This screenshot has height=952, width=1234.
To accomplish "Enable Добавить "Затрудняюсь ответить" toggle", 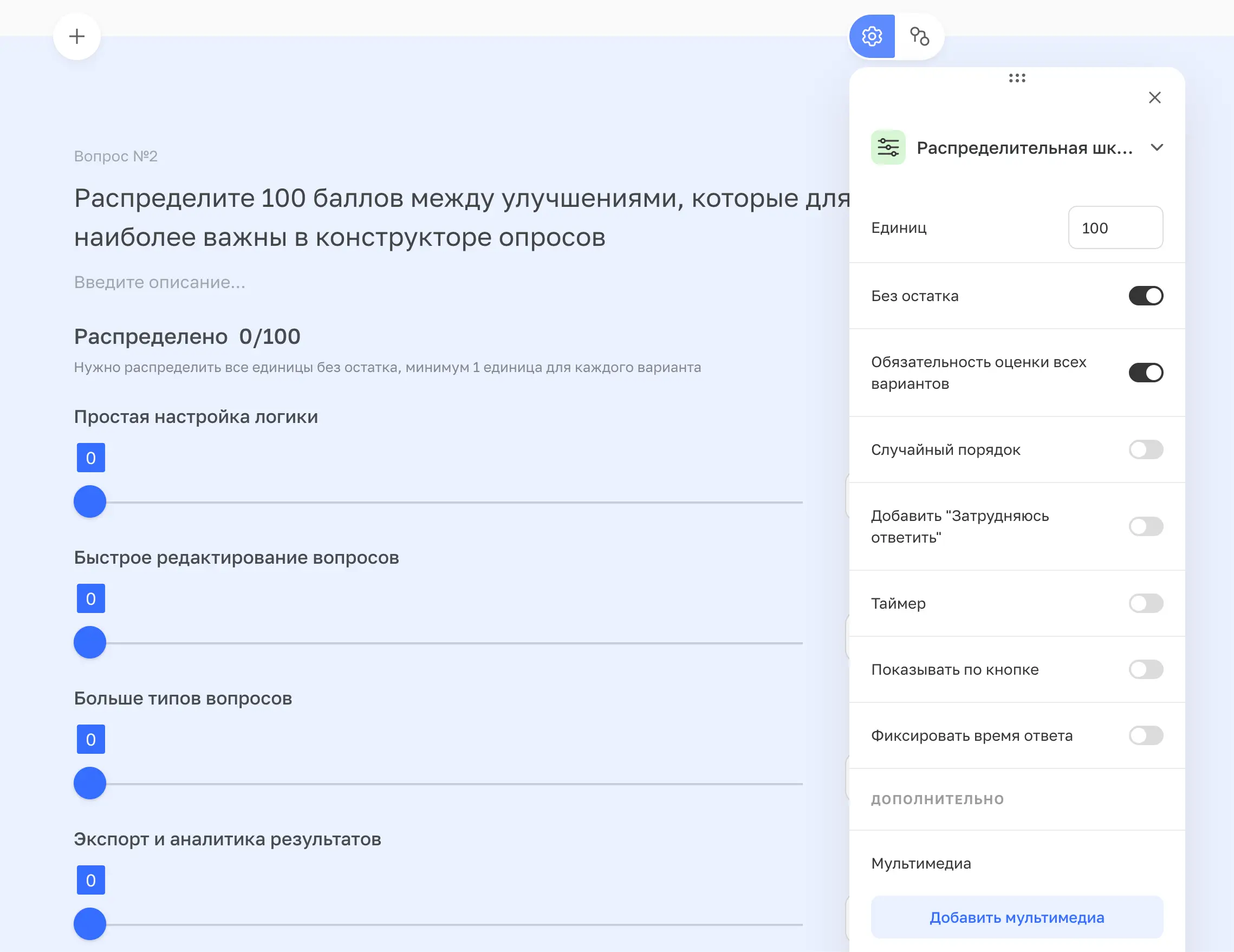I will (1146, 526).
